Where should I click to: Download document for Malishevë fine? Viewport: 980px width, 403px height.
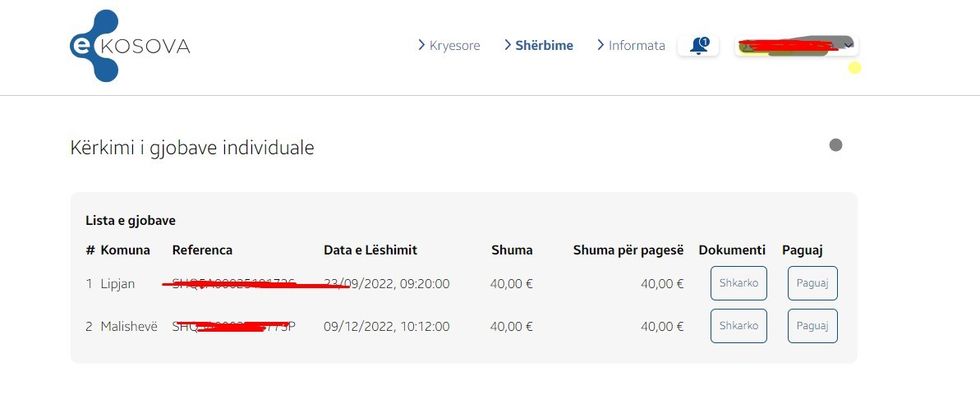click(738, 326)
